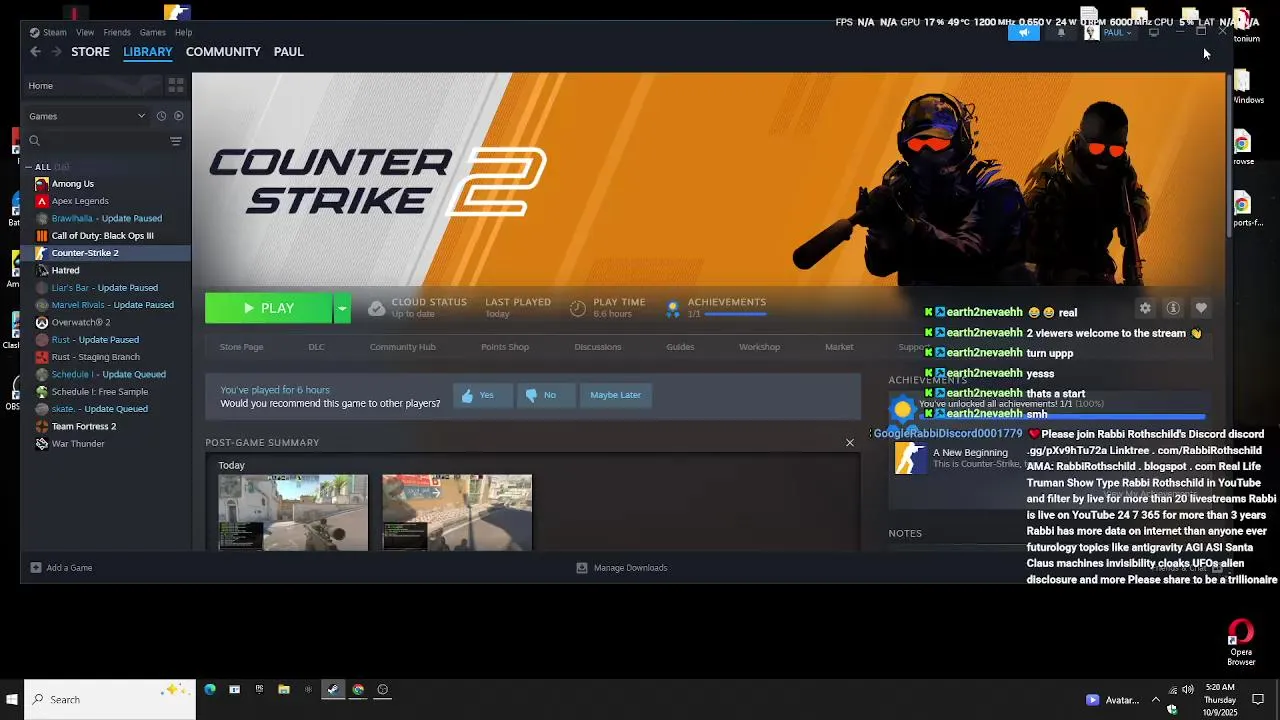1280x720 pixels.
Task: Open Microsoft Edge from the taskbar
Action: click(x=210, y=690)
